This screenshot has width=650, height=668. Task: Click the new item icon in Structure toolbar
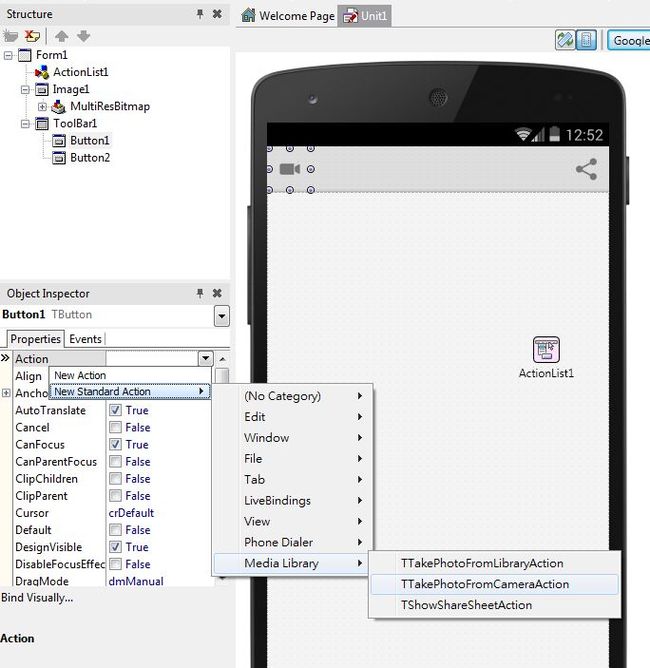11,36
